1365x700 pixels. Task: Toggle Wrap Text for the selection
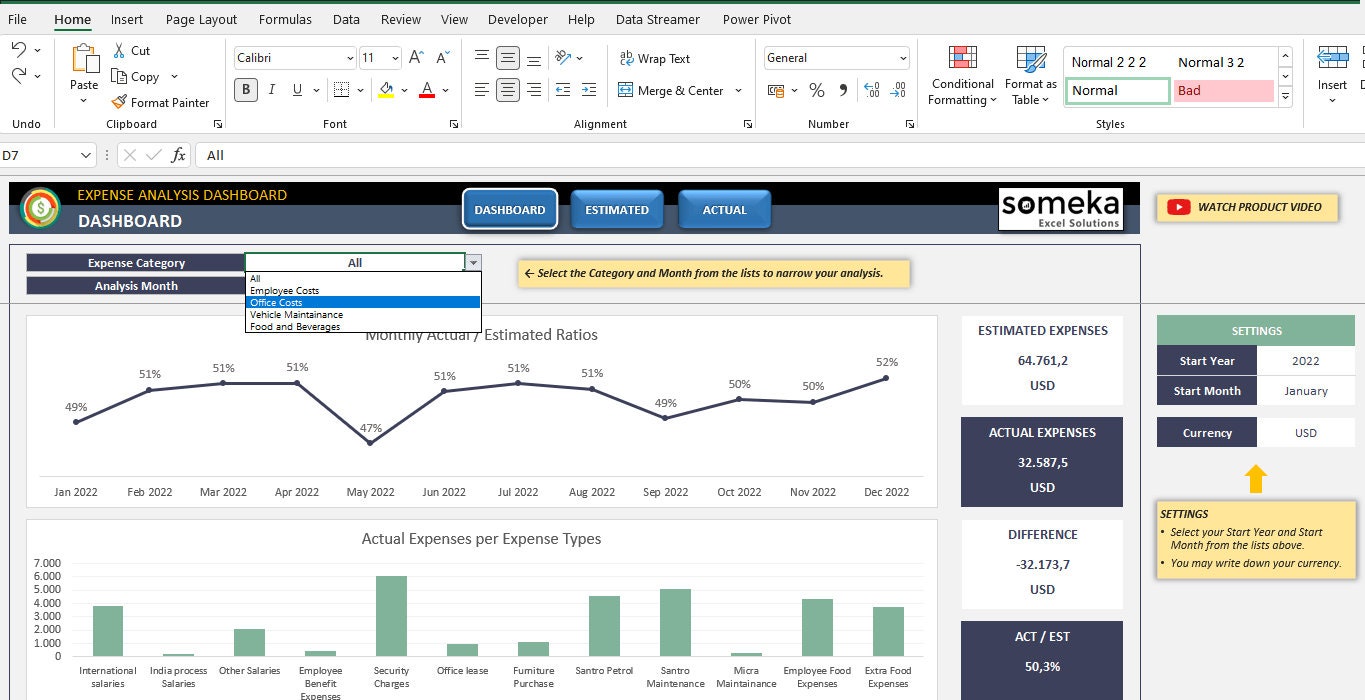[654, 58]
